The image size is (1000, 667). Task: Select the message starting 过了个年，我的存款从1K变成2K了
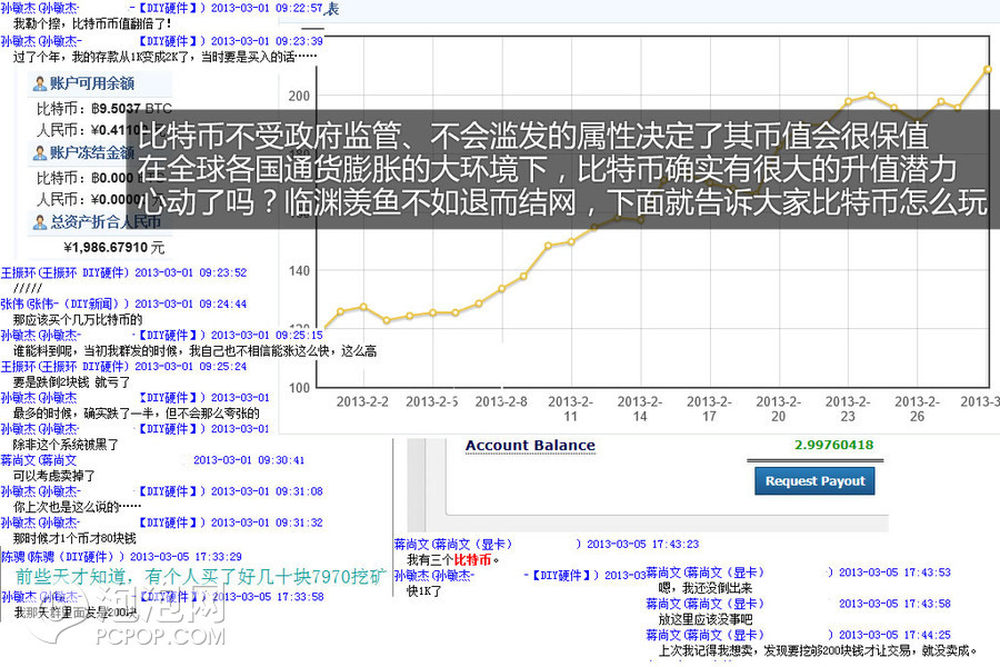pos(165,57)
